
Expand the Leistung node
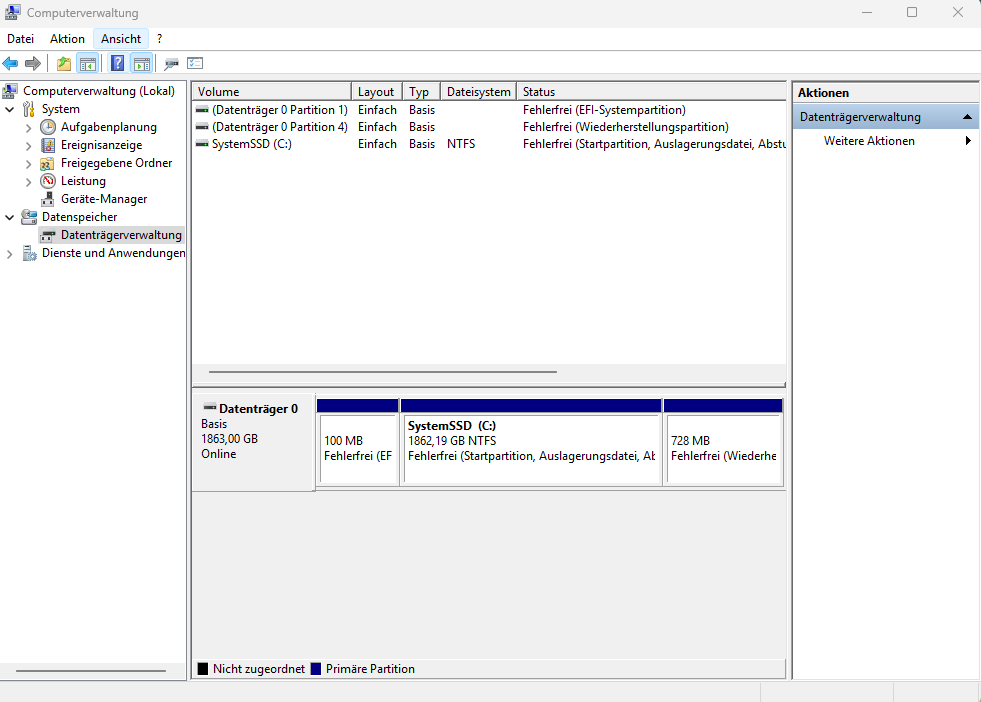pos(28,182)
